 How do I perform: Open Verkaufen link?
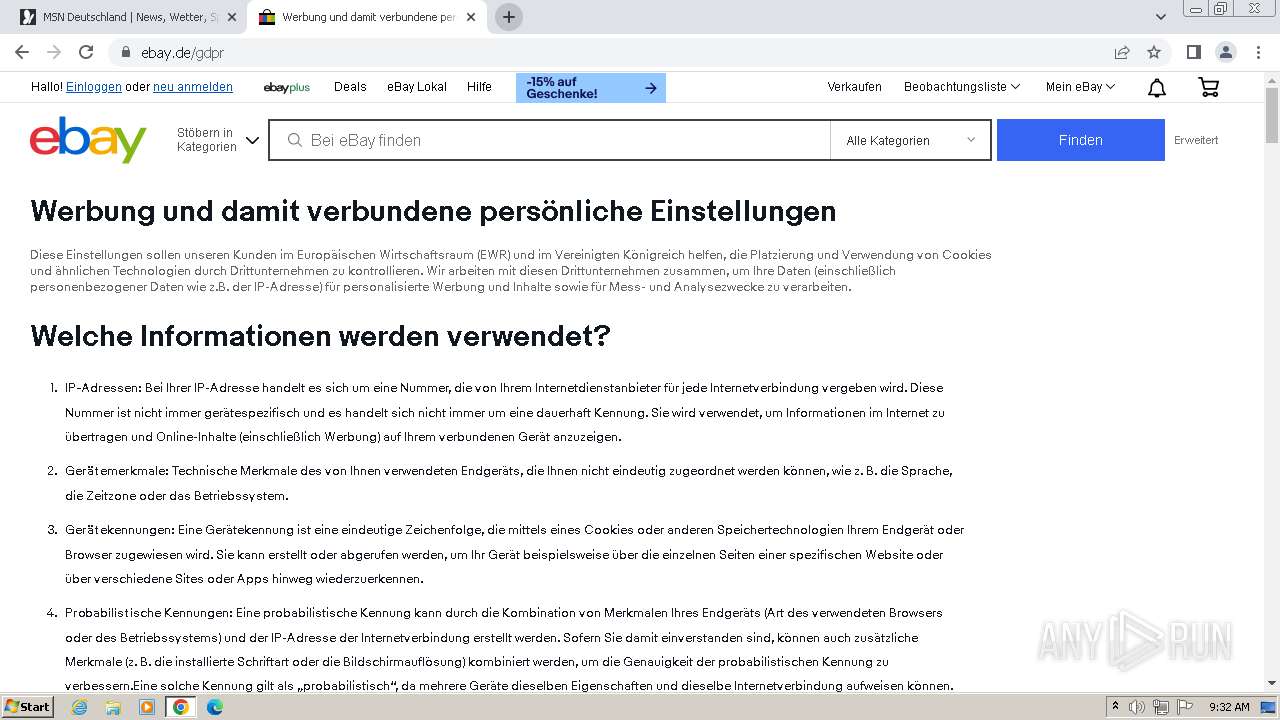(855, 87)
